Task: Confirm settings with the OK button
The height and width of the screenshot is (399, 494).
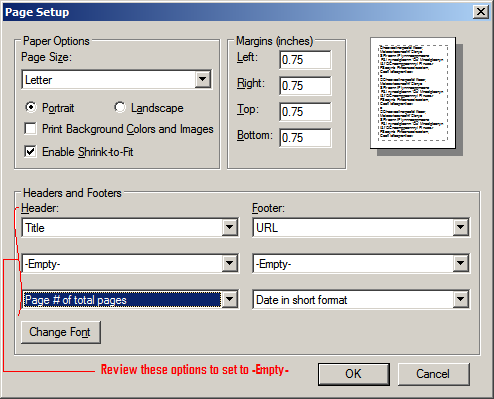Action: [x=354, y=374]
